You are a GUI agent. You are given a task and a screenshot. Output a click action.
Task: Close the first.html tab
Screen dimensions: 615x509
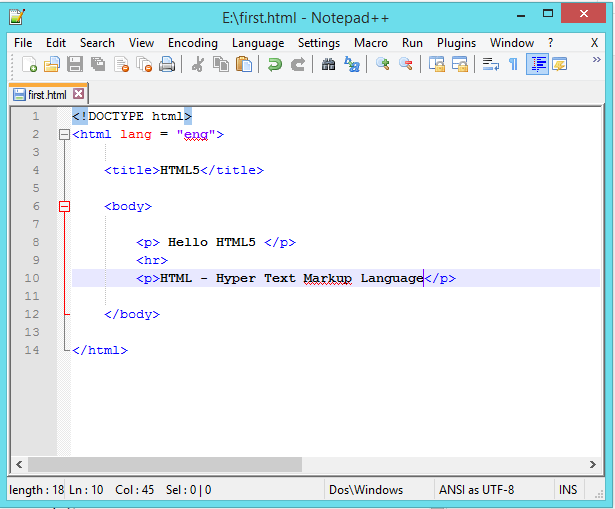78,94
